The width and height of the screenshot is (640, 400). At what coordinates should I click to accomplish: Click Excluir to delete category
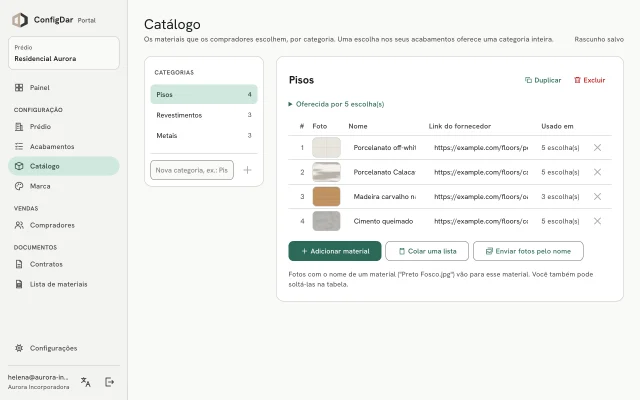590,80
